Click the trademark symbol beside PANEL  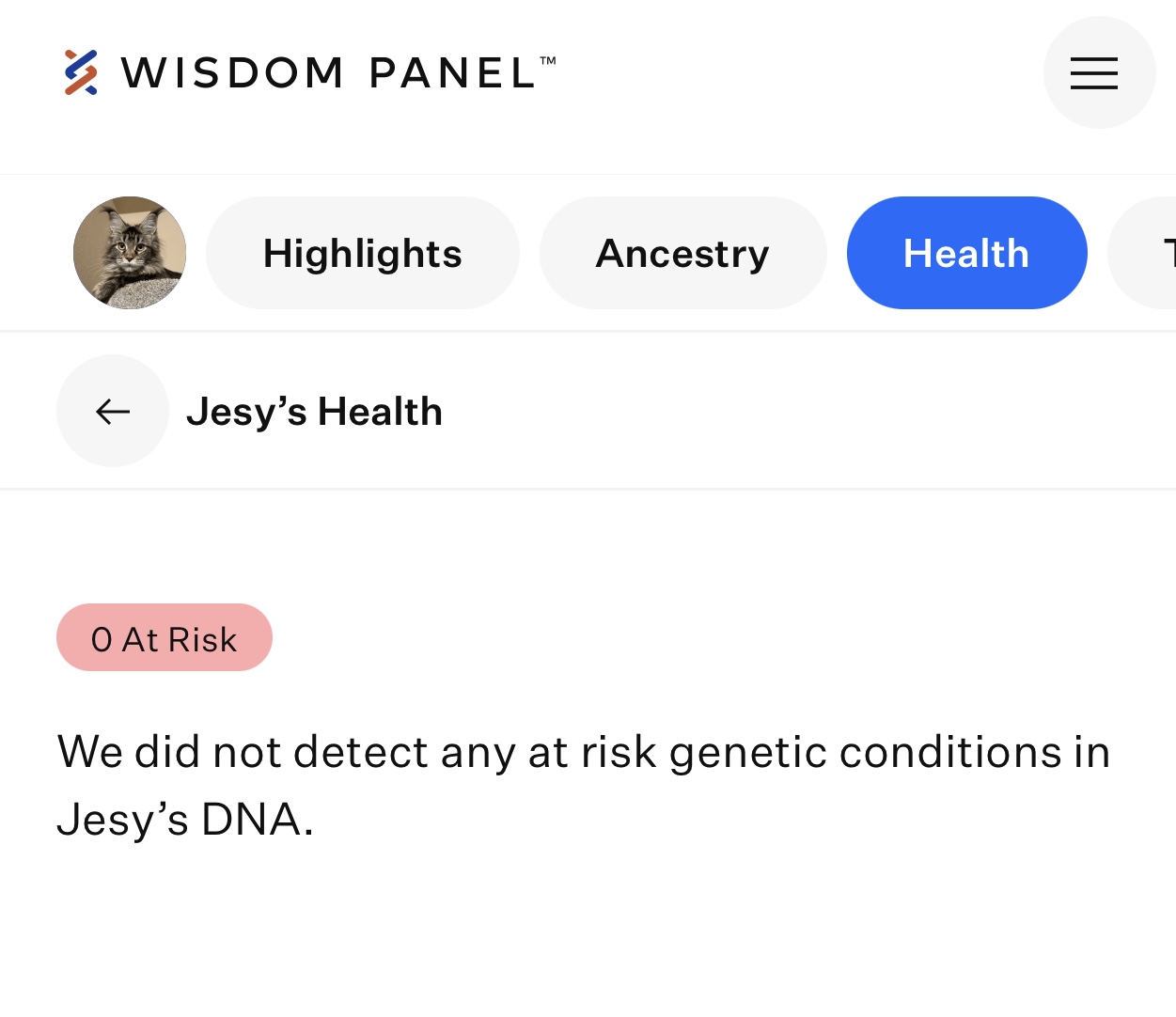pyautogui.click(x=548, y=61)
